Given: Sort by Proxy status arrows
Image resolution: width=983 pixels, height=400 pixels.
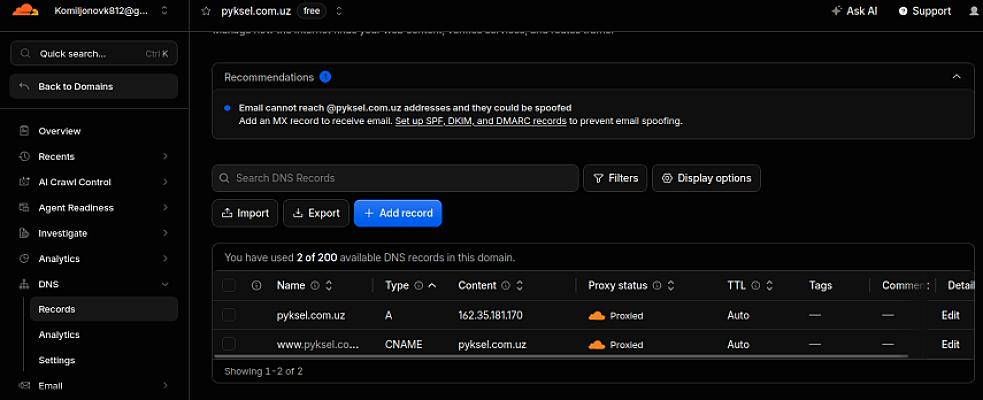Looking at the screenshot, I should 670,285.
